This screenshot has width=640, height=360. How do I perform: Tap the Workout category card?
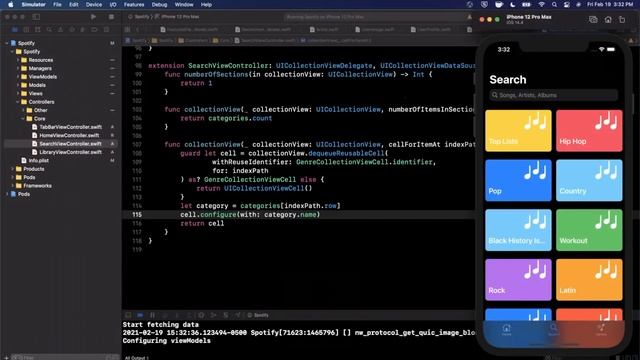click(589, 230)
